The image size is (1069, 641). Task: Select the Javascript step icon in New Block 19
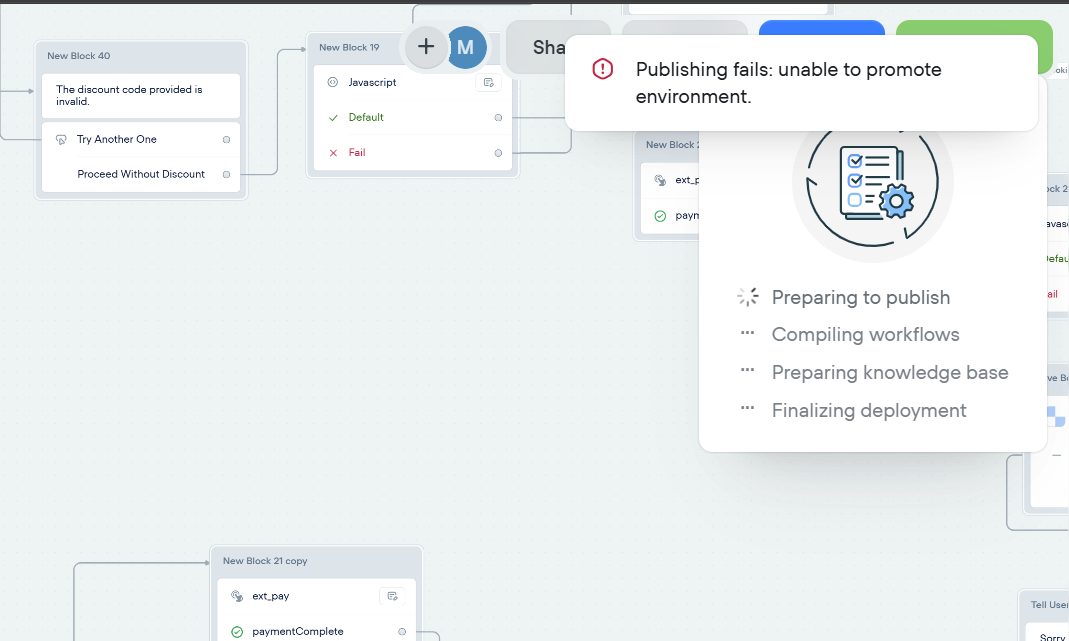[x=332, y=82]
